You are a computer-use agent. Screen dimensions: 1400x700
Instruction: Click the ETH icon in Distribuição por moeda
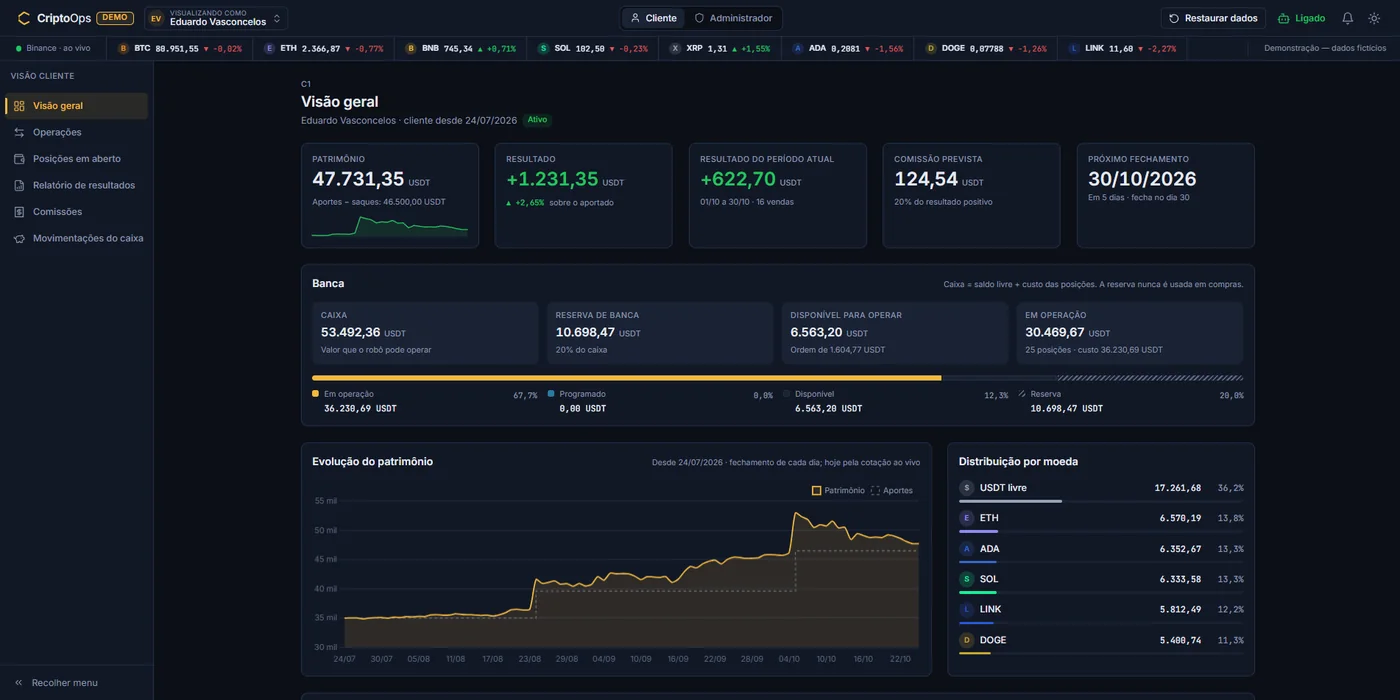click(966, 518)
